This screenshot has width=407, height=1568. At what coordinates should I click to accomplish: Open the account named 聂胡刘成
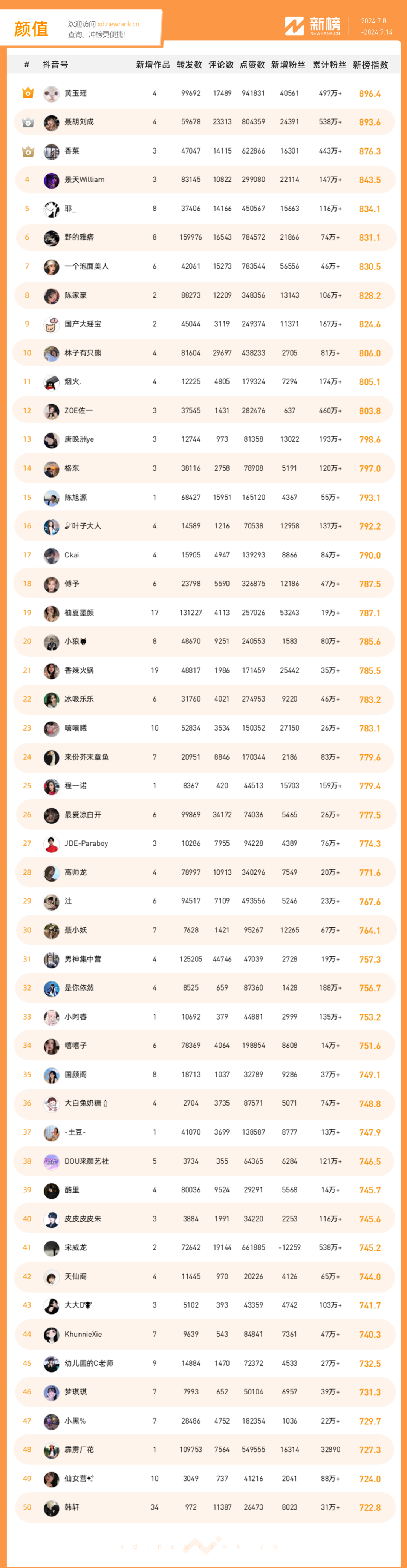79,122
